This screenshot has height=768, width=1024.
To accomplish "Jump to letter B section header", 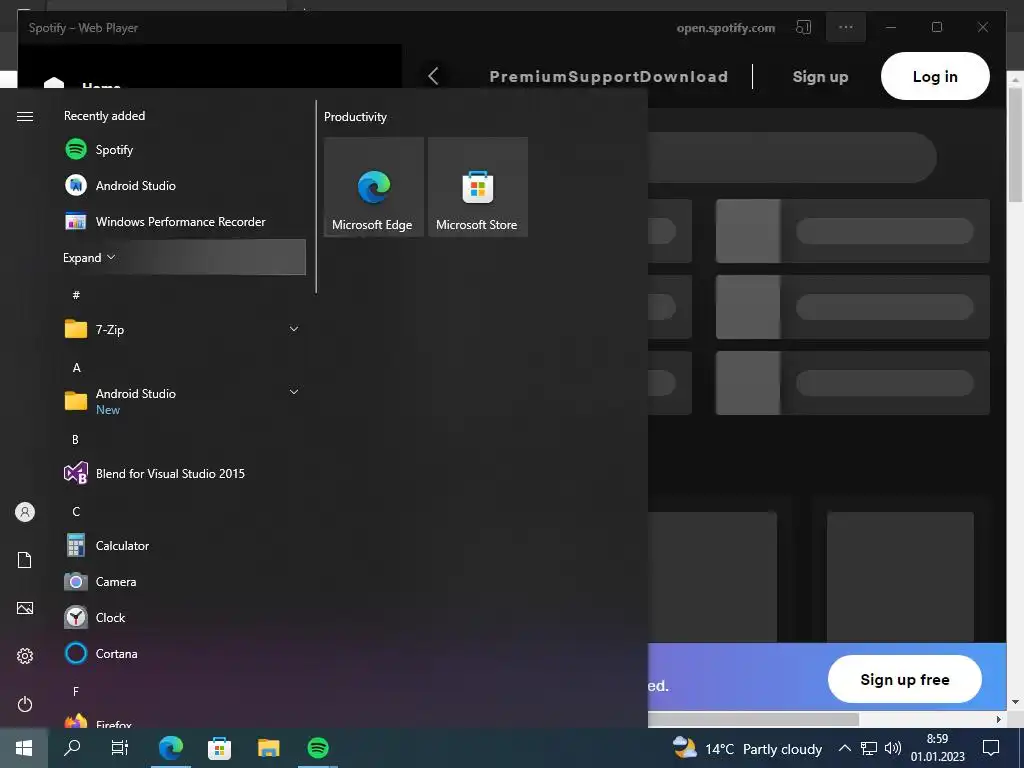I will (75, 440).
